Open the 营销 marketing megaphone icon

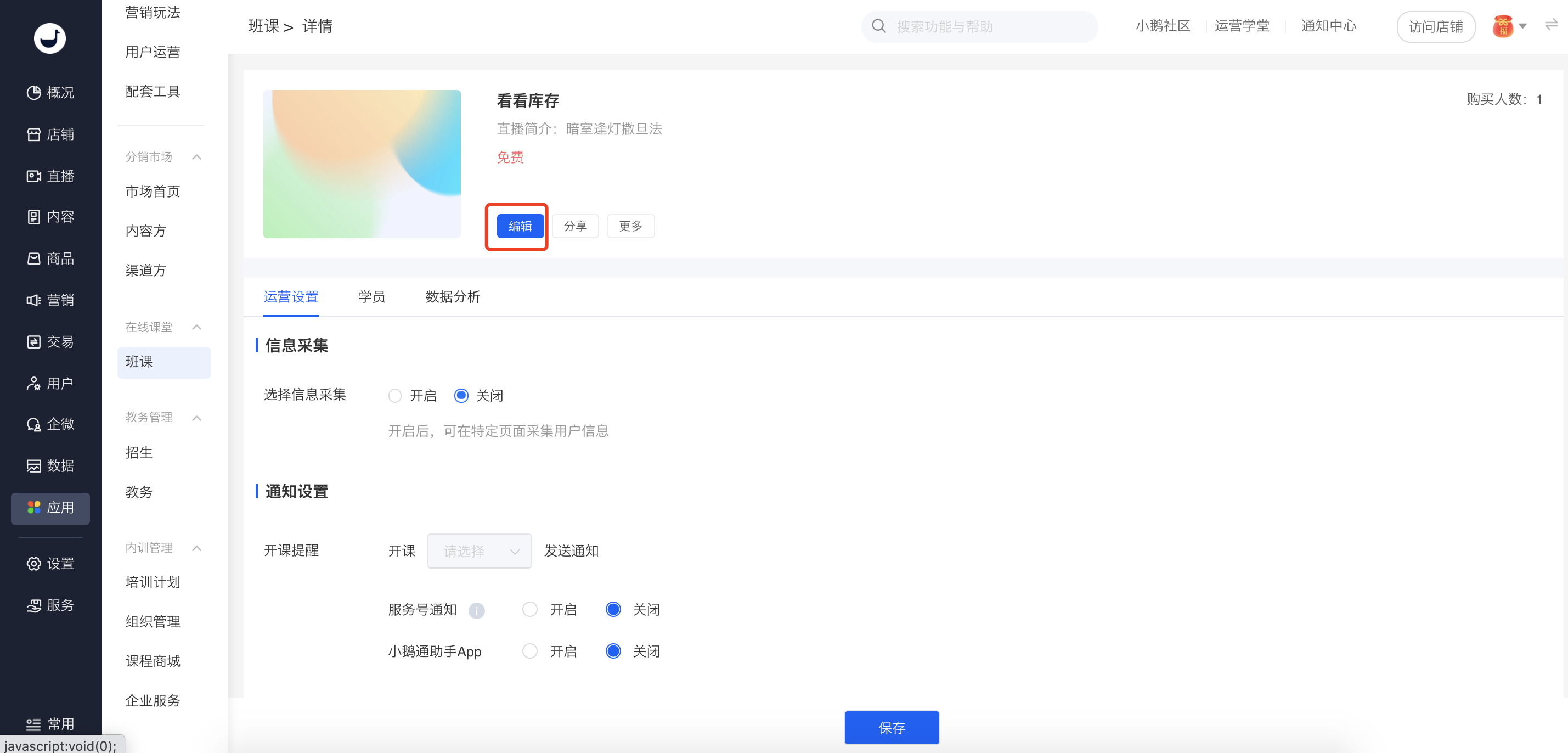tap(34, 300)
